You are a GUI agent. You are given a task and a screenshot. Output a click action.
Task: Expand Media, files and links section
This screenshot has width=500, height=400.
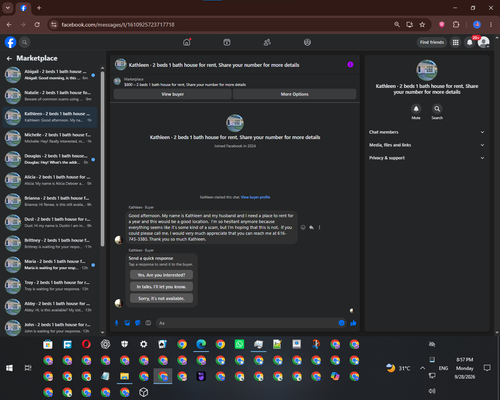(427, 145)
